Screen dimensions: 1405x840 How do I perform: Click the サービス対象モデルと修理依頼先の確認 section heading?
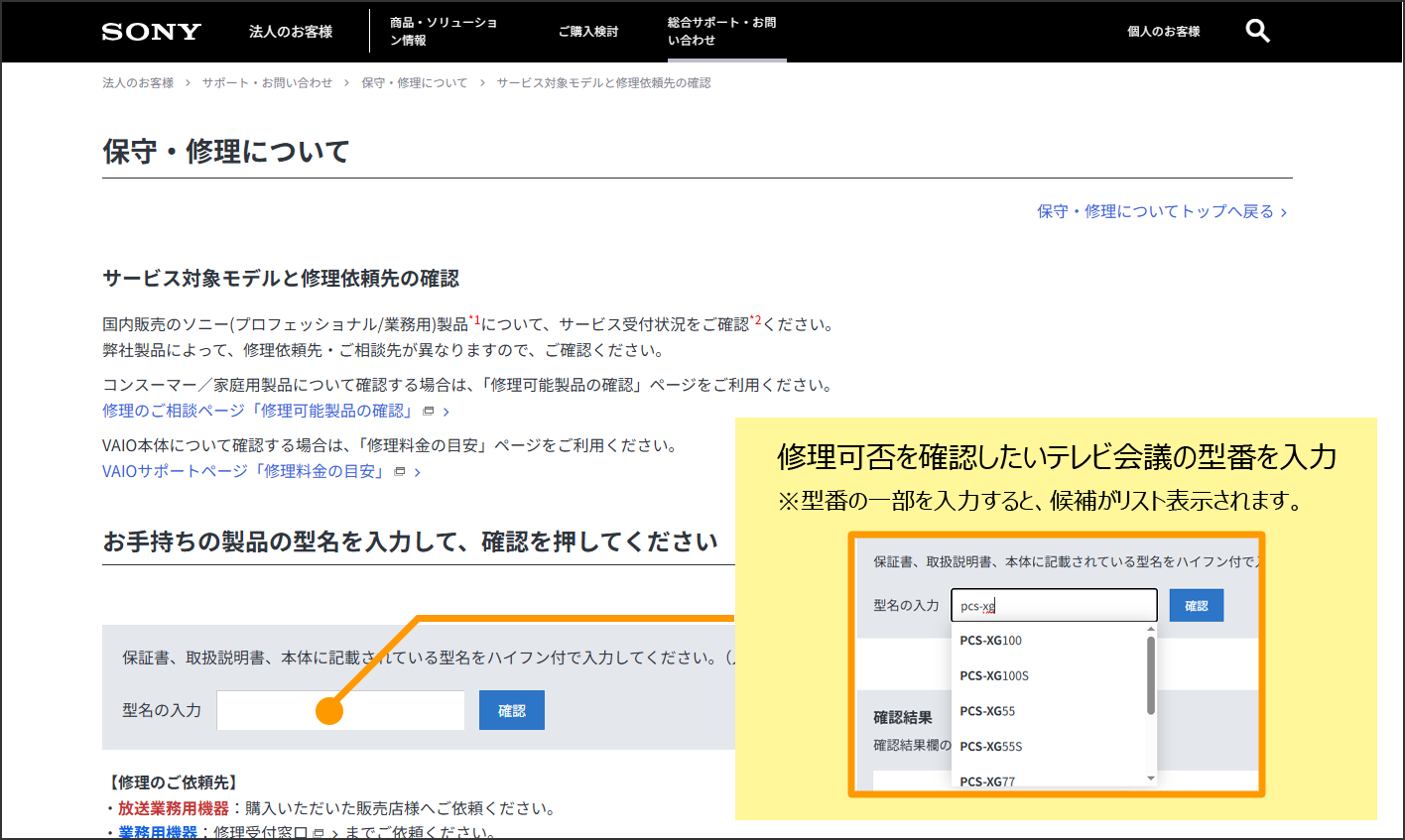click(281, 279)
